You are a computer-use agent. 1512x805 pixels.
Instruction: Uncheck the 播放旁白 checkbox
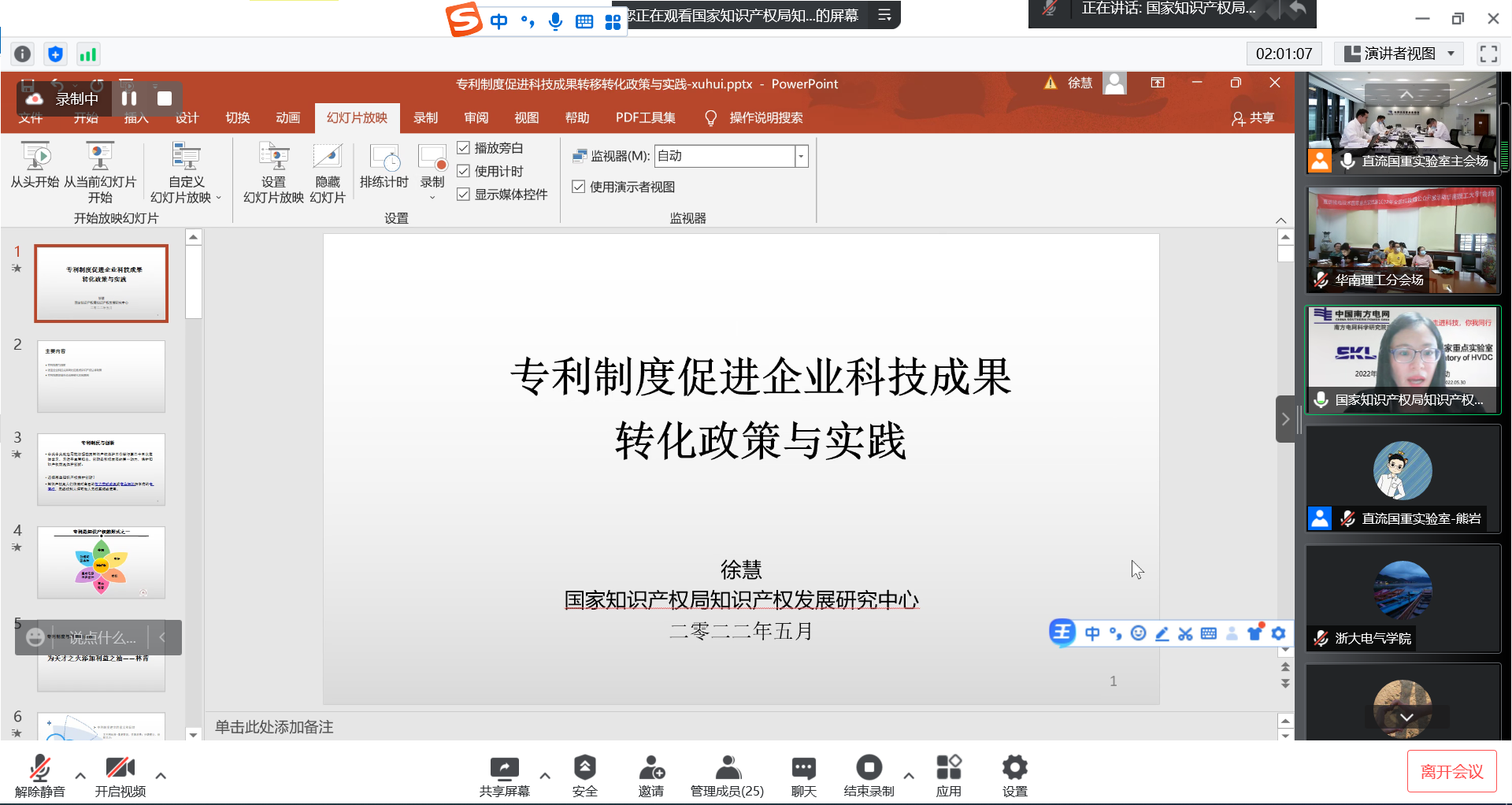tap(464, 148)
